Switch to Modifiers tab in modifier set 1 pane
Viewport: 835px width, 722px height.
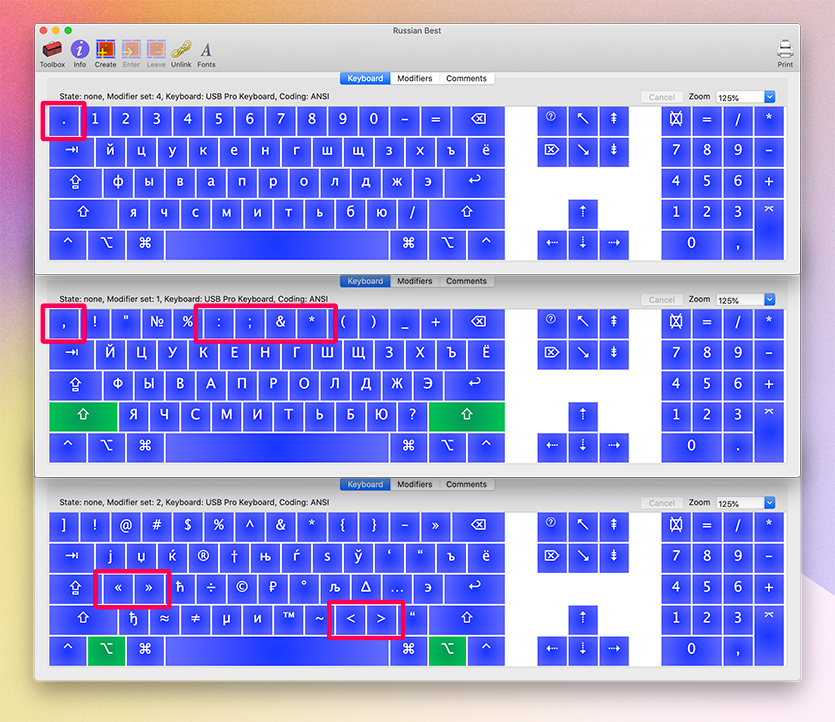tap(415, 281)
